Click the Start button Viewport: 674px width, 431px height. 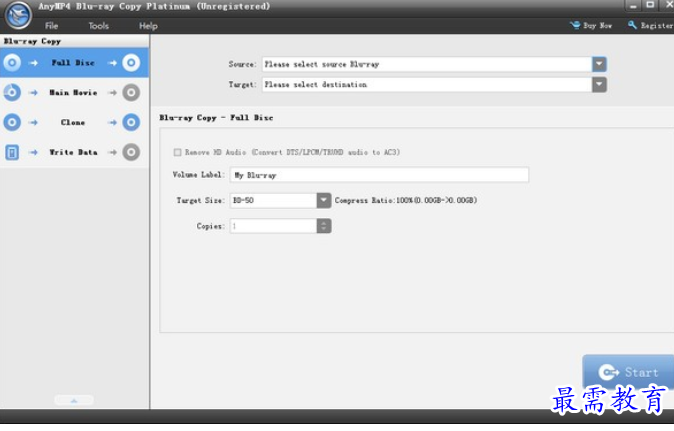[x=628, y=372]
